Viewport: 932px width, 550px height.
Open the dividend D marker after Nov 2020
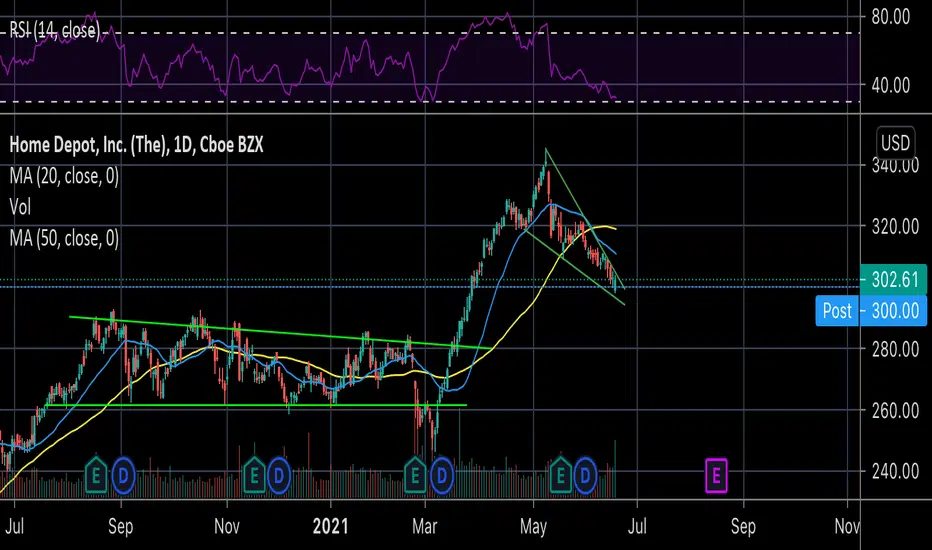(x=279, y=476)
